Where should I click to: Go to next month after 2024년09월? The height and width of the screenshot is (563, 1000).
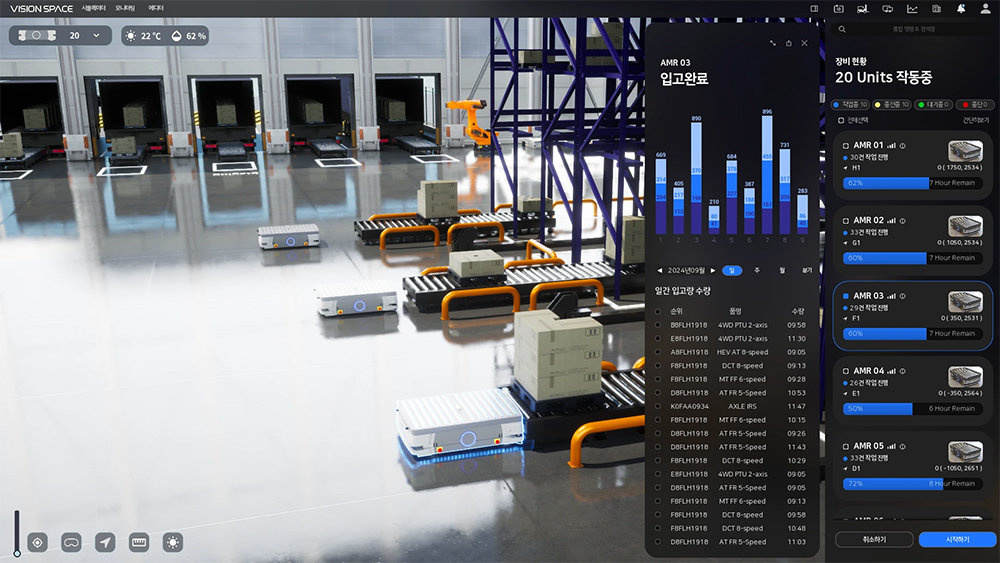pyautogui.click(x=713, y=270)
